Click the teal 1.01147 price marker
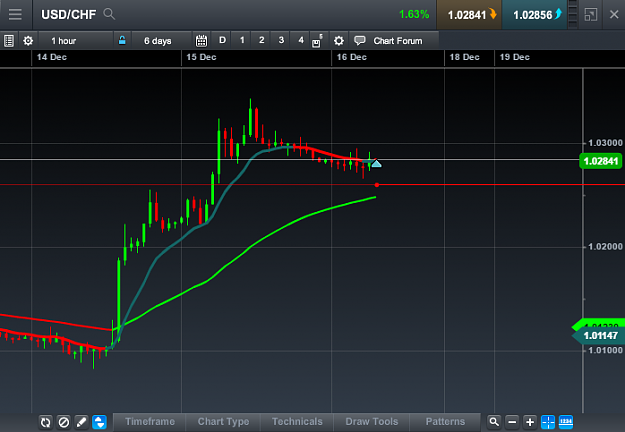The width and height of the screenshot is (625, 432). coord(598,336)
